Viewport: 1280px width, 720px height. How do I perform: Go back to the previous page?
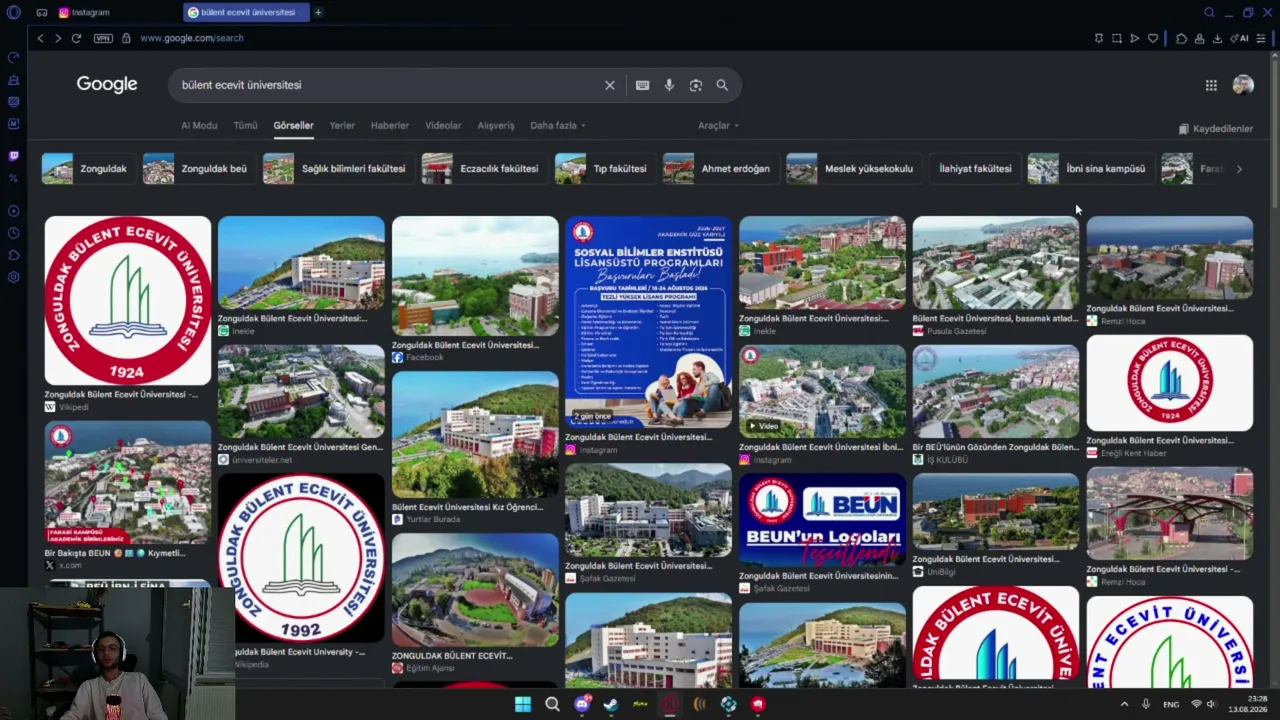click(40, 38)
